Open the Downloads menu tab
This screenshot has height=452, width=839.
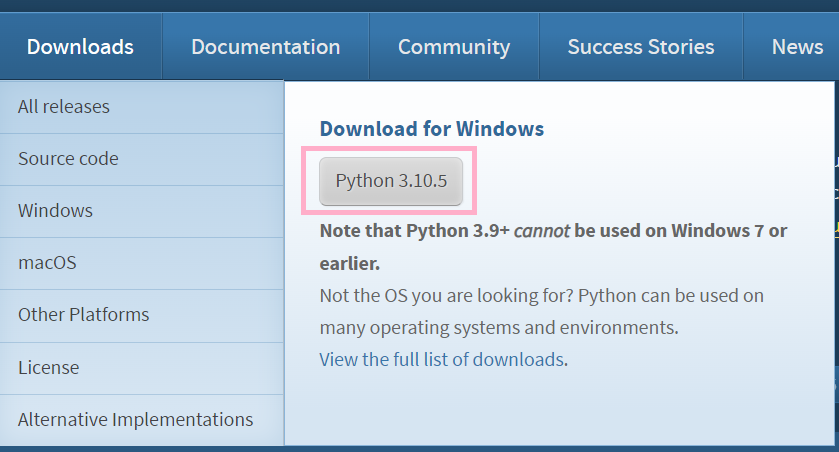pyautogui.click(x=80, y=47)
